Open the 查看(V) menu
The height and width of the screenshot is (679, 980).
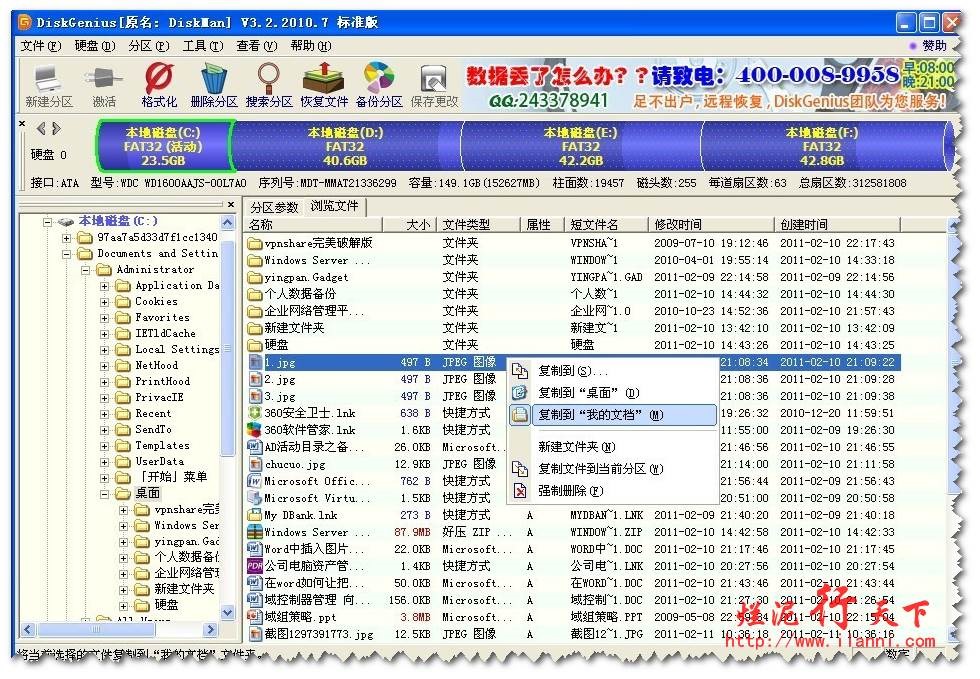[256, 46]
